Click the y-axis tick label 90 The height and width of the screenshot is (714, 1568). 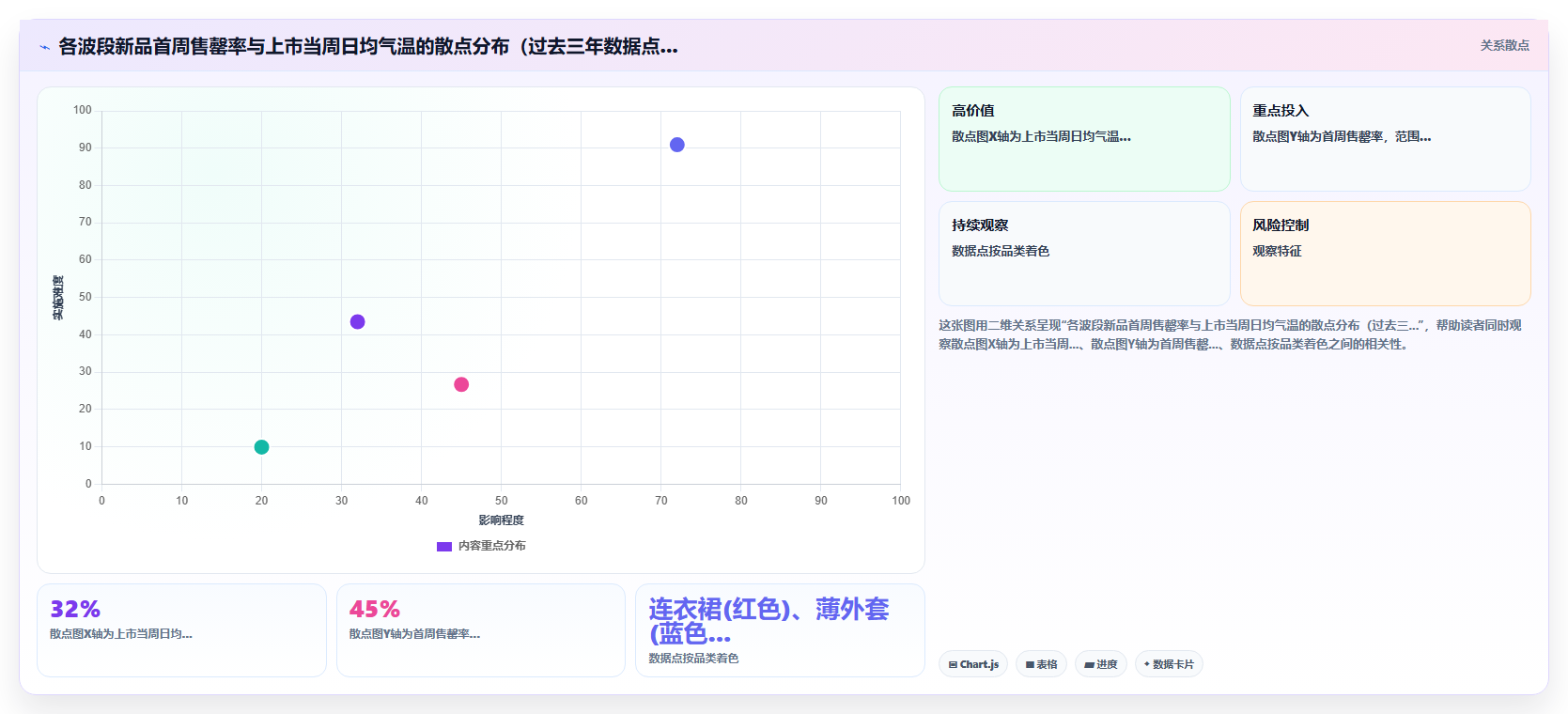[85, 147]
